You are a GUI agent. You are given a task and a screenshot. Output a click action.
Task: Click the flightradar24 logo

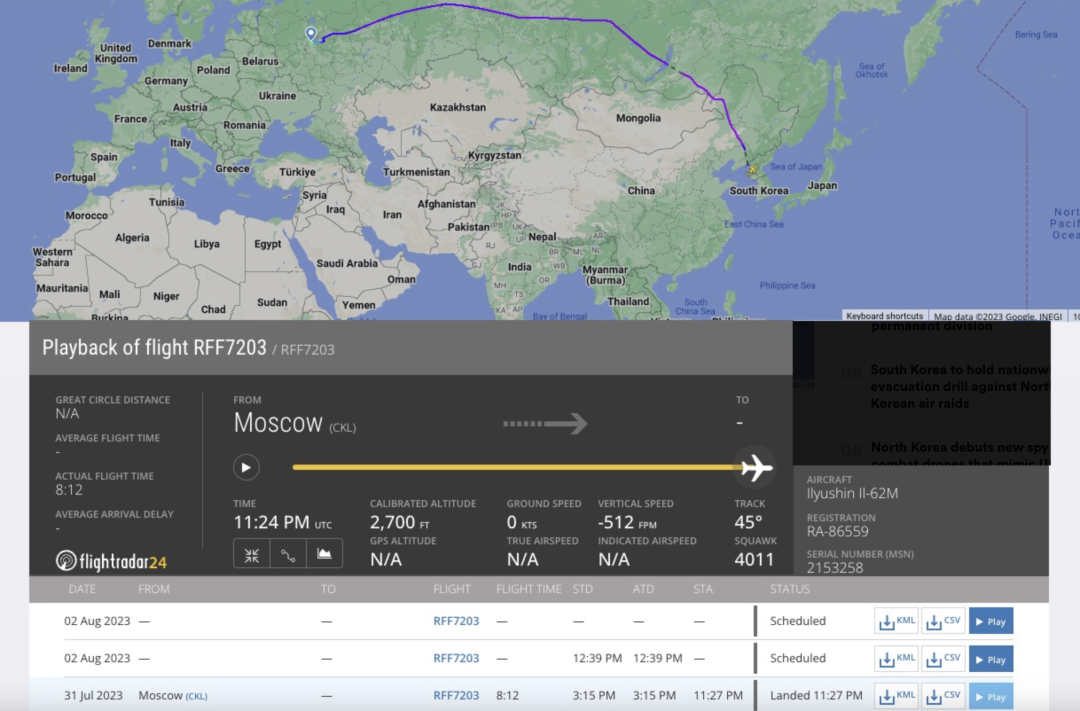[x=111, y=561]
